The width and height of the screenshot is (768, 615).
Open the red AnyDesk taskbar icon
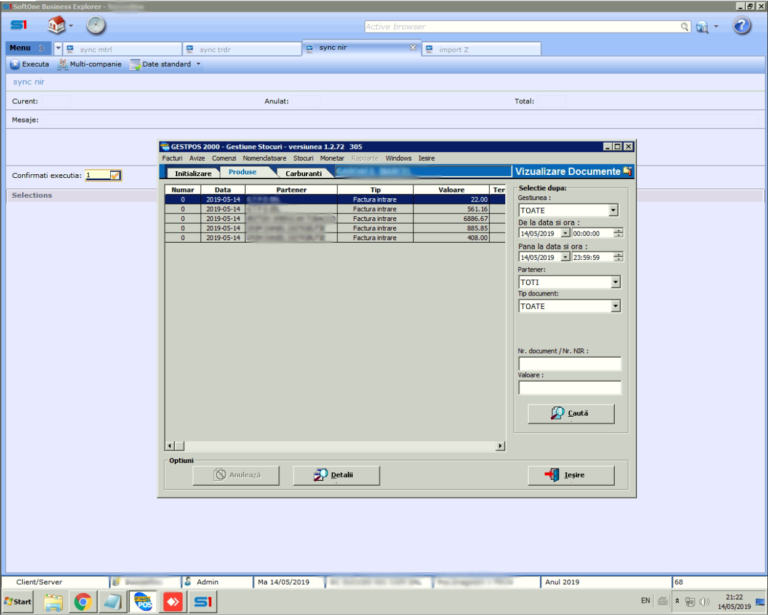(172, 602)
